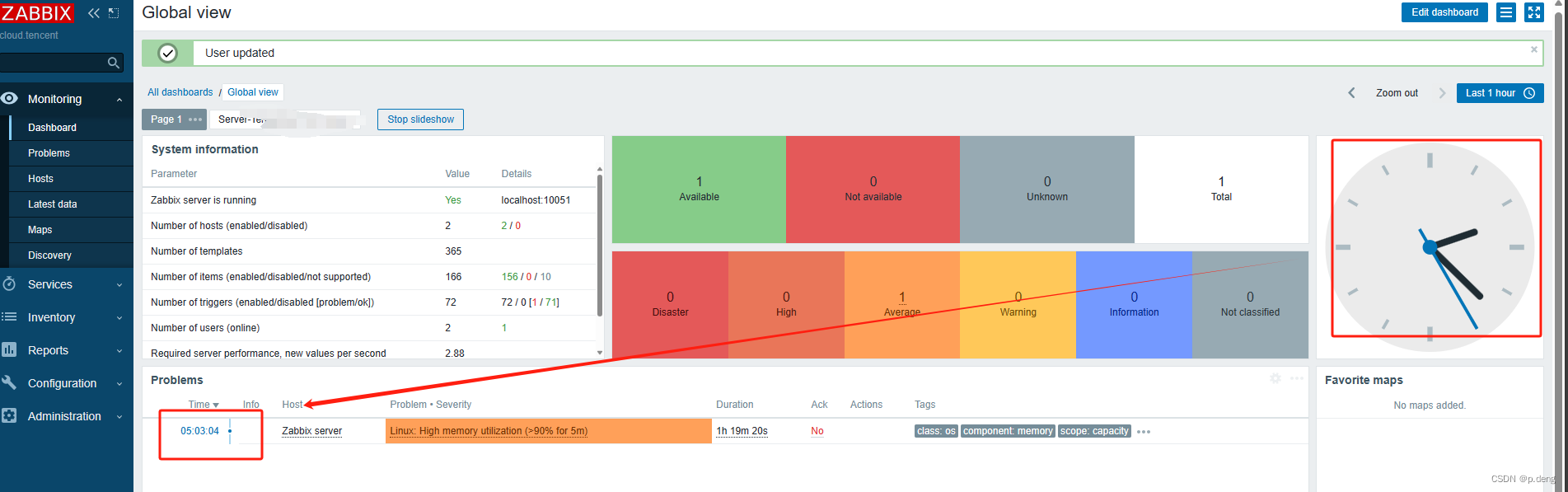Image resolution: width=1568 pixels, height=492 pixels.
Task: Click the component: memory tag
Action: 1008,431
